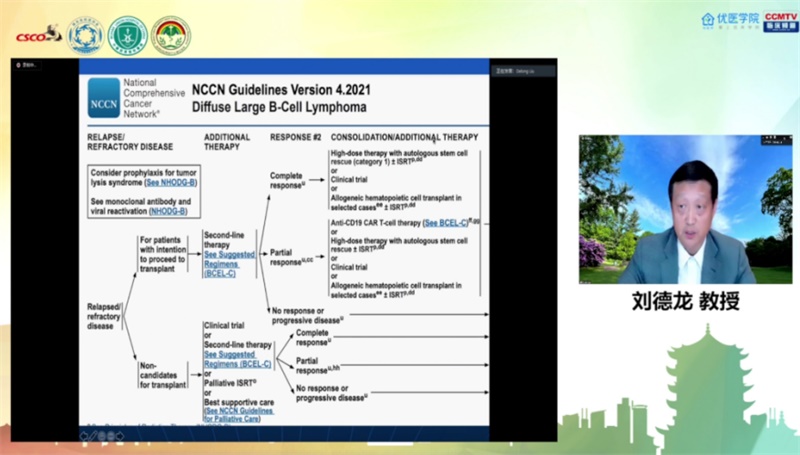Click the speaker name caption 刘德龙 教授
Image resolution: width=800 pixels, height=455 pixels.
(x=685, y=301)
